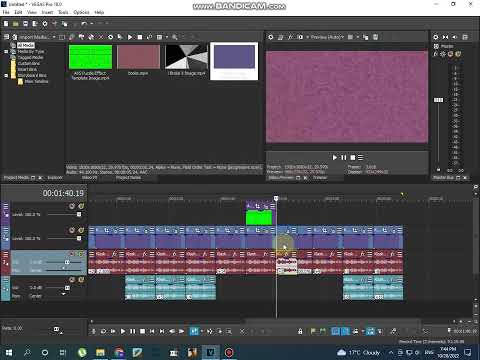Open Bandicam from the taskbar
Viewport: 480px width, 360px height.
[x=229, y=352]
